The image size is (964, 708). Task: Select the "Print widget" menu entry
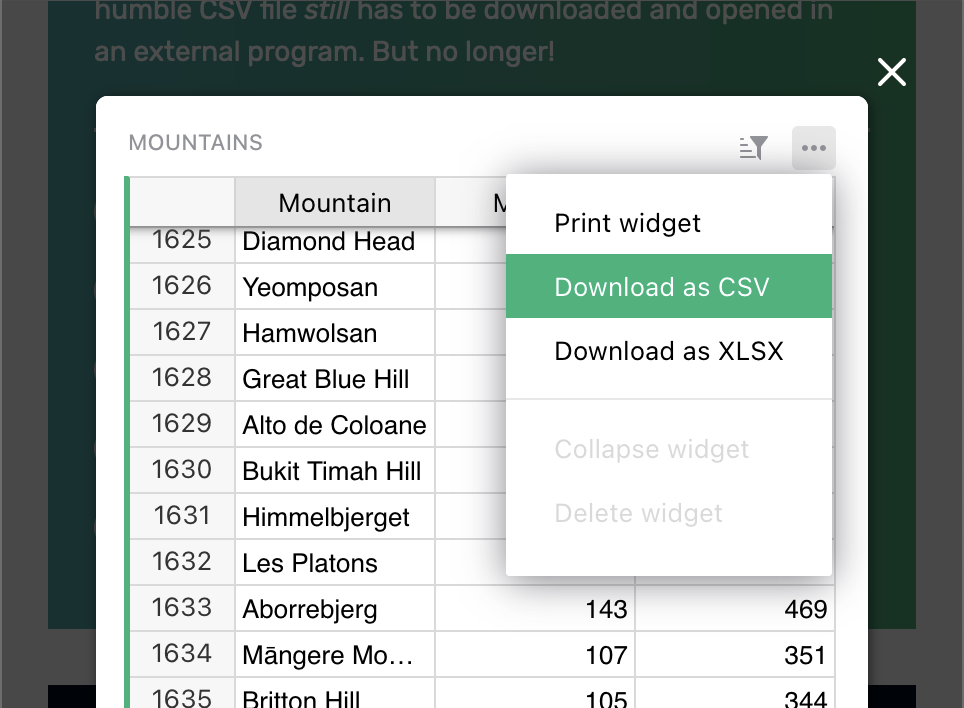[627, 223]
